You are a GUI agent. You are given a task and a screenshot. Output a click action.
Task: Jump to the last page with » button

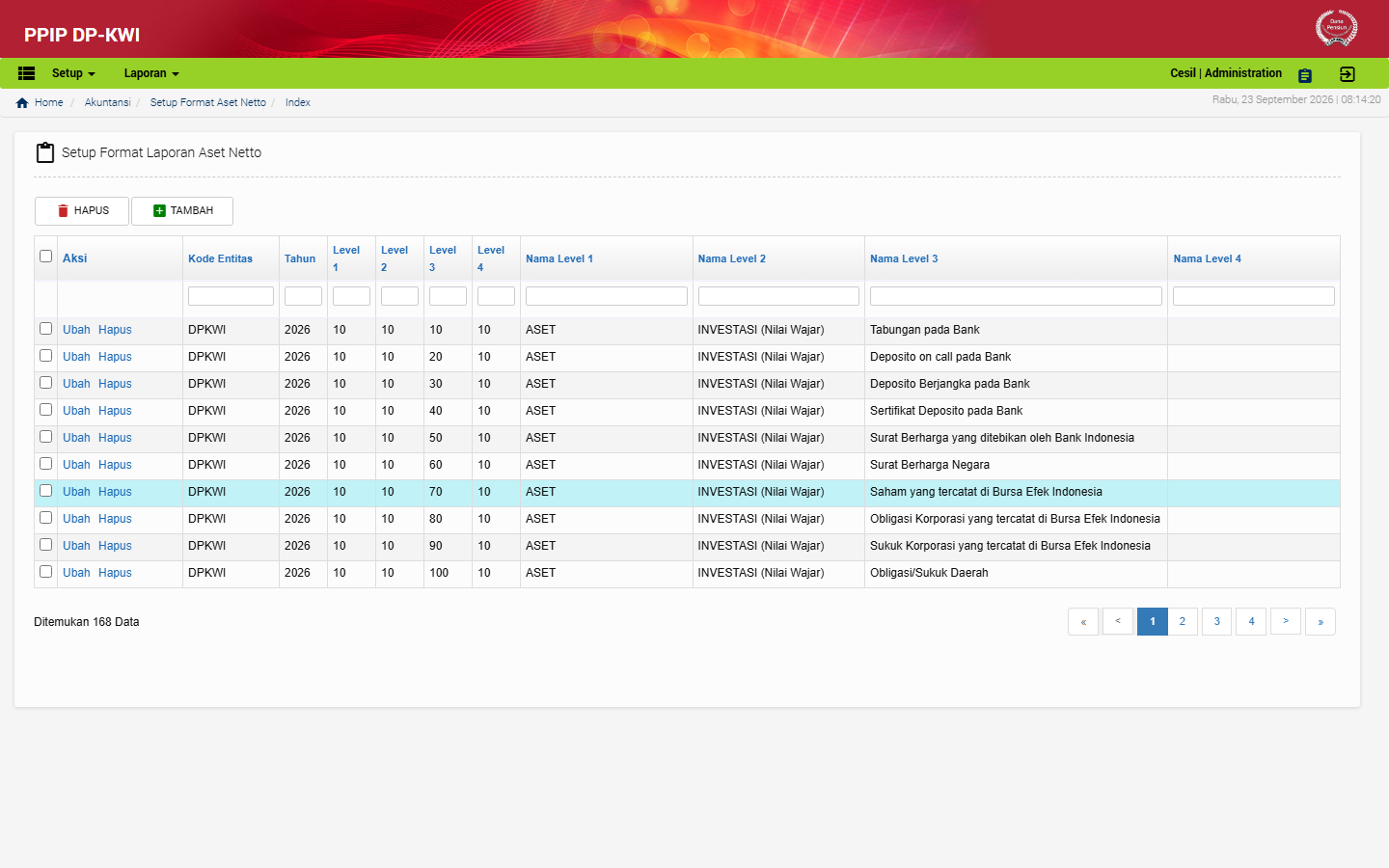(1321, 622)
